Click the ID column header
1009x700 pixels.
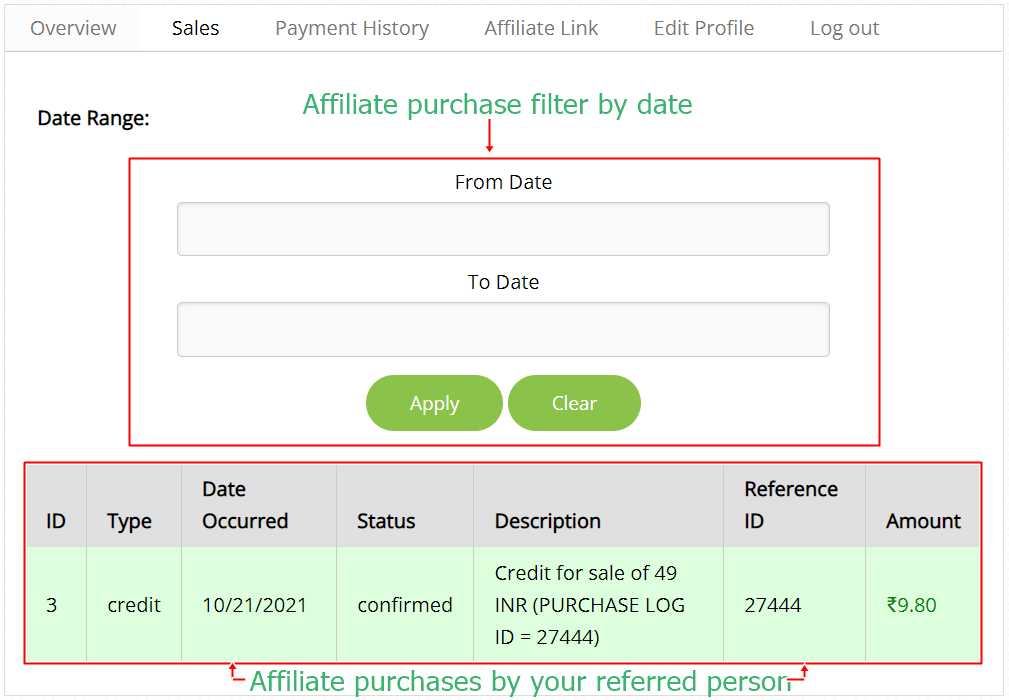click(x=56, y=521)
